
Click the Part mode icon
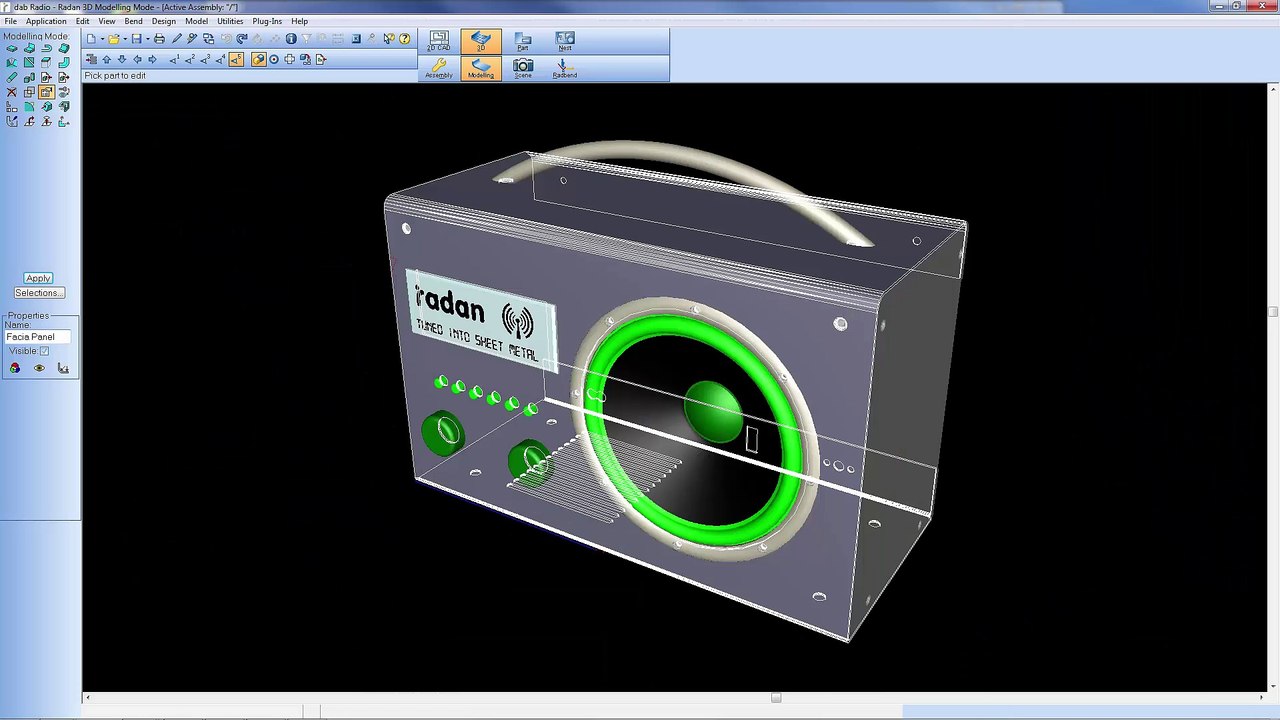tap(523, 41)
